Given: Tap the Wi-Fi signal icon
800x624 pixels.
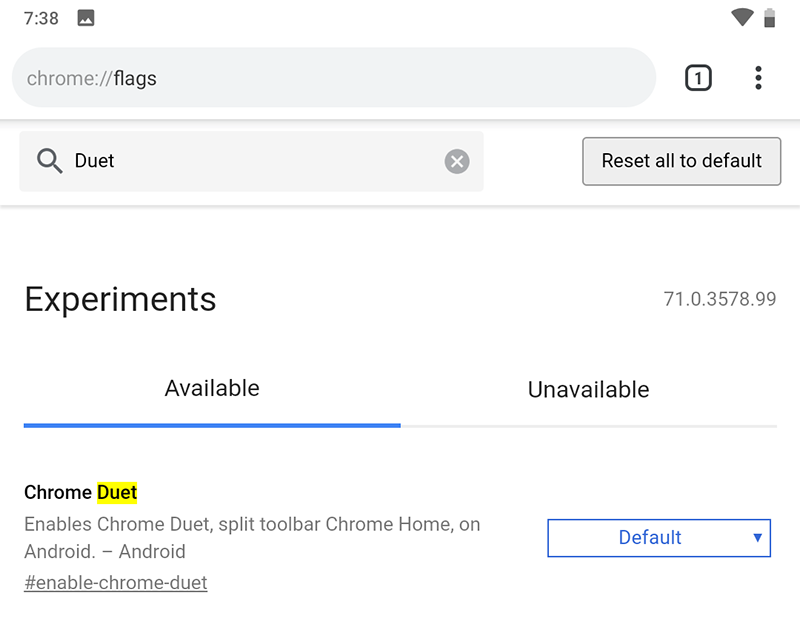Looking at the screenshot, I should (x=742, y=17).
